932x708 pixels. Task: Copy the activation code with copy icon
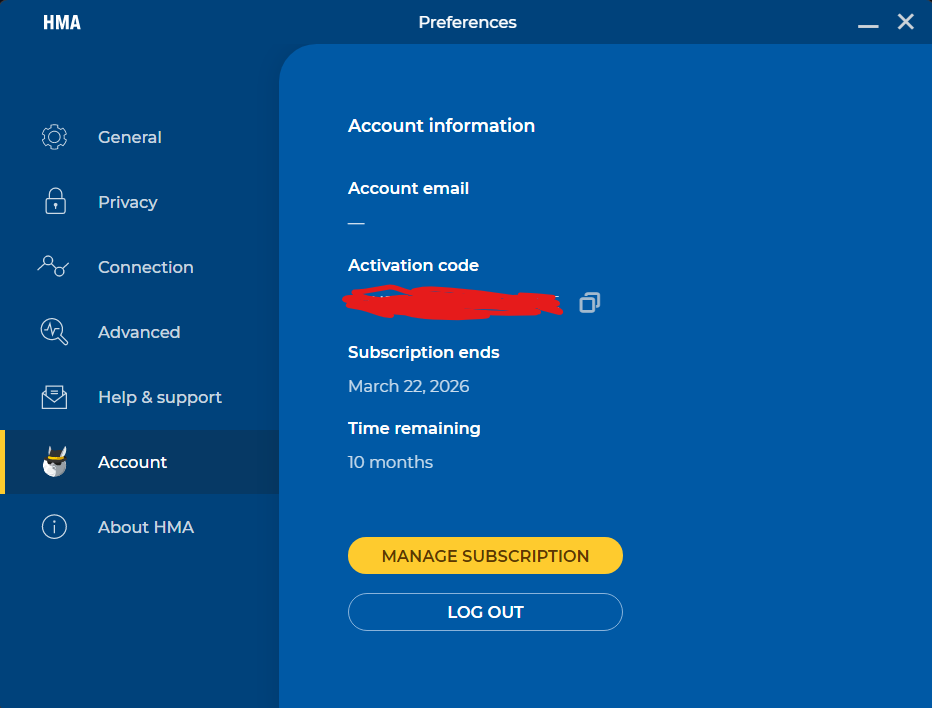click(x=590, y=303)
